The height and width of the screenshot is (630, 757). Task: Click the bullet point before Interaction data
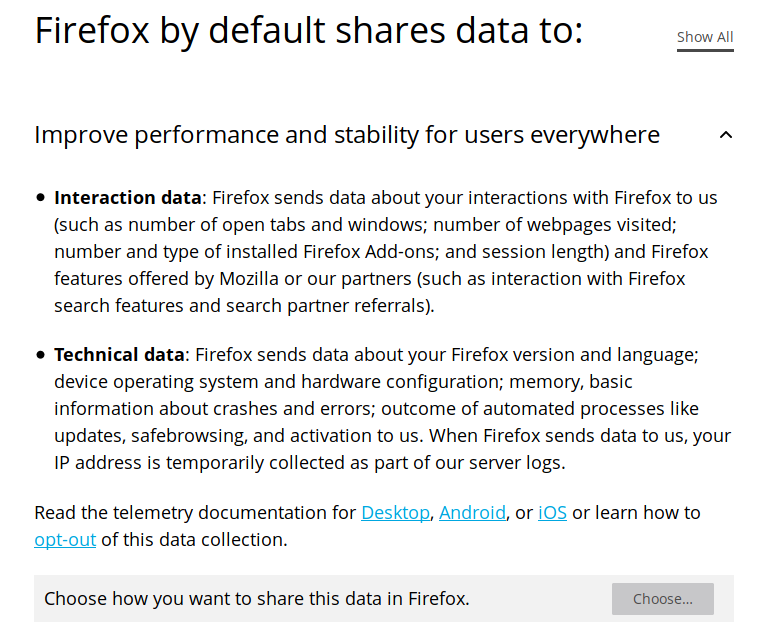[x=41, y=198]
